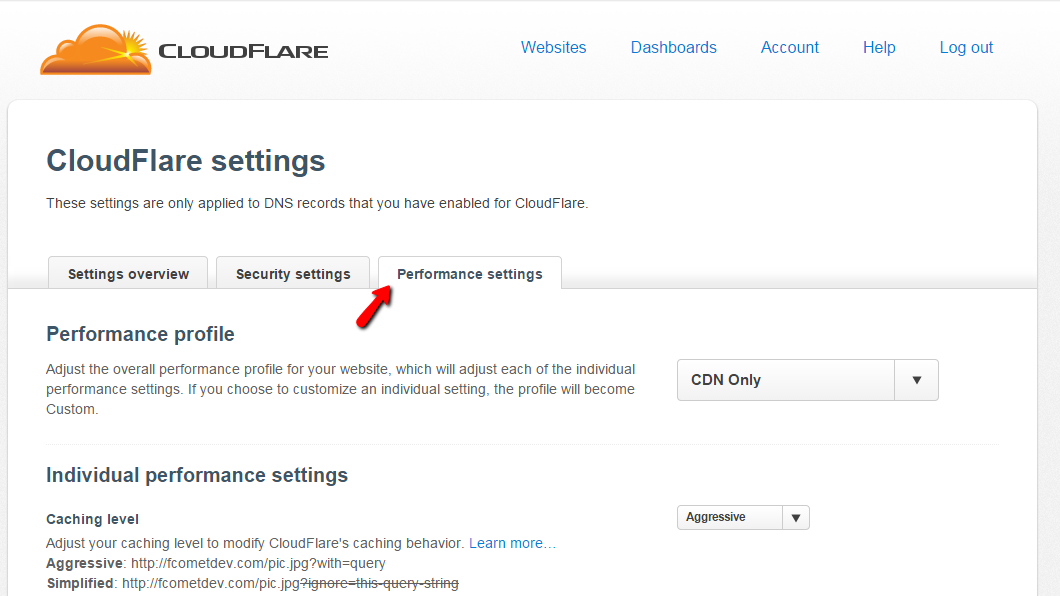Click the arrow of the caching level dropdown
1060x596 pixels.
point(796,518)
